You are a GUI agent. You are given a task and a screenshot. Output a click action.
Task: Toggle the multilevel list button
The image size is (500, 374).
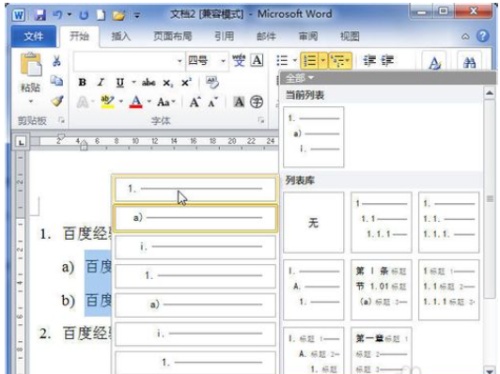pyautogui.click(x=340, y=61)
